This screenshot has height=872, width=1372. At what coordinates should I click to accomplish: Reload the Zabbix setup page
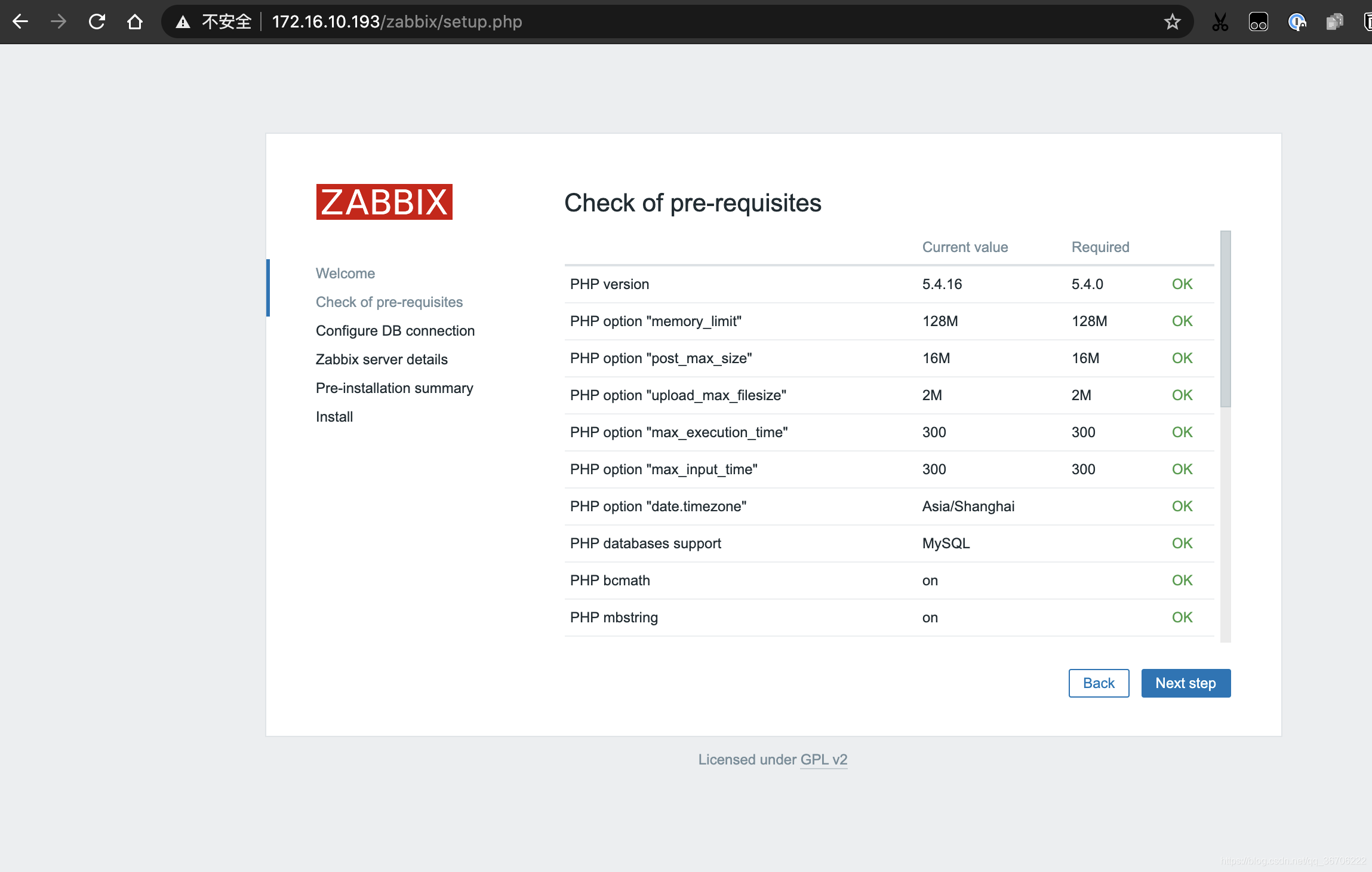coord(97,22)
